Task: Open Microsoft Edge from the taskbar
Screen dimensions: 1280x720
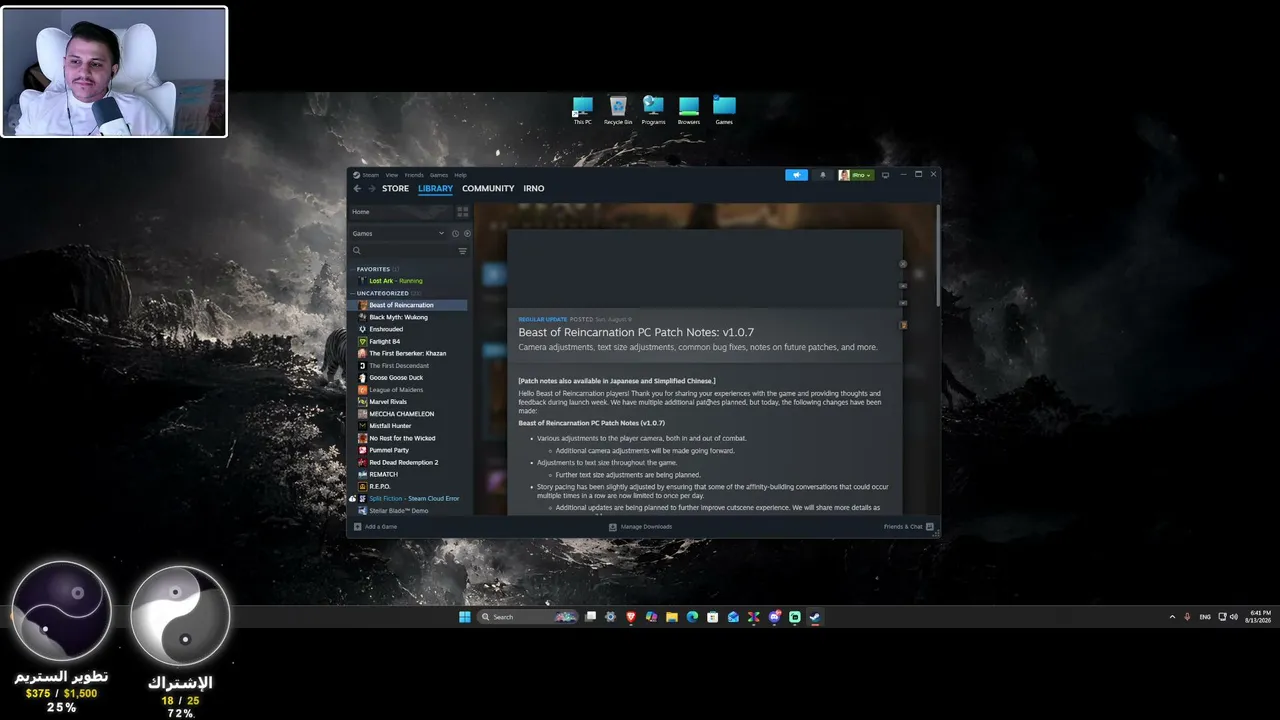Action: coord(692,617)
